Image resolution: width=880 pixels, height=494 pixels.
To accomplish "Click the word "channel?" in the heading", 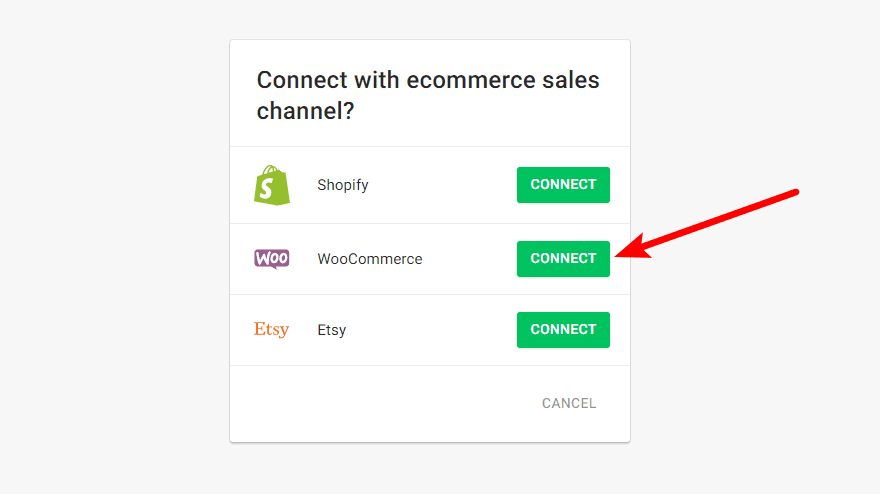I will (306, 111).
